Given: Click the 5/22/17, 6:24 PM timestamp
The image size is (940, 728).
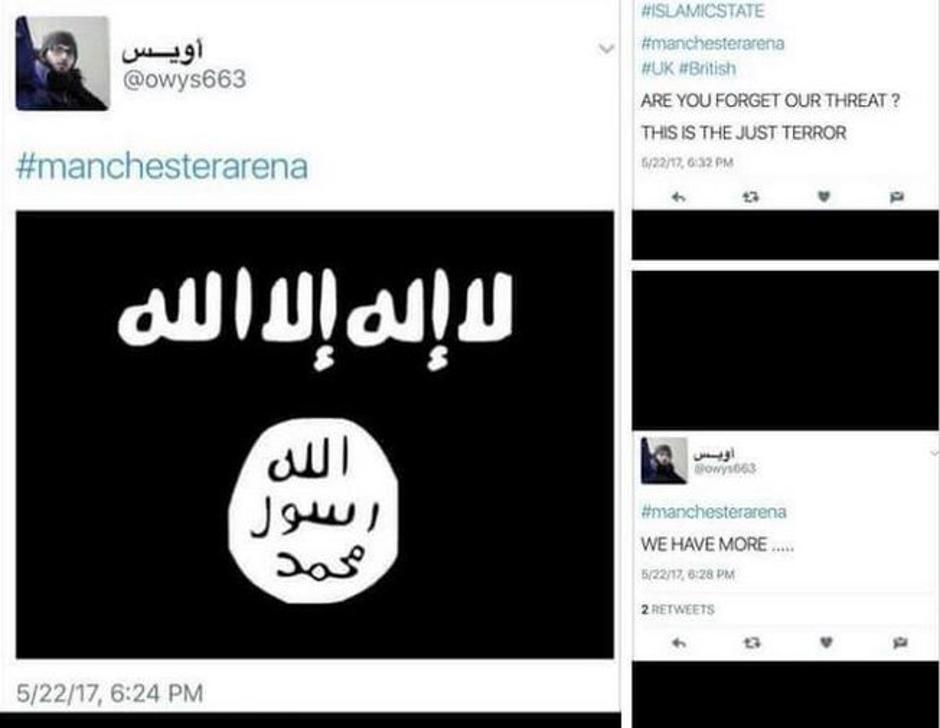Looking at the screenshot, I should point(110,693).
